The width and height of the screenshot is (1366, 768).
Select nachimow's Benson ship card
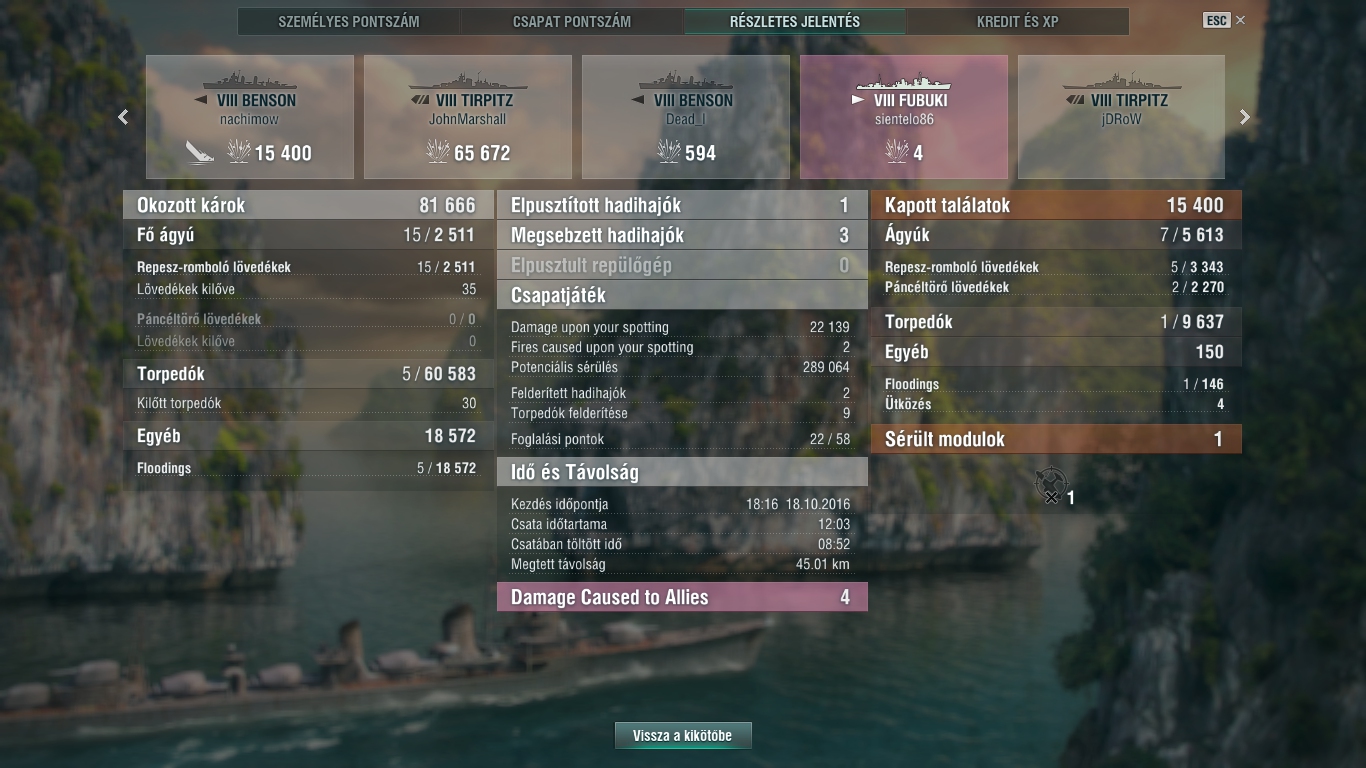coord(250,117)
